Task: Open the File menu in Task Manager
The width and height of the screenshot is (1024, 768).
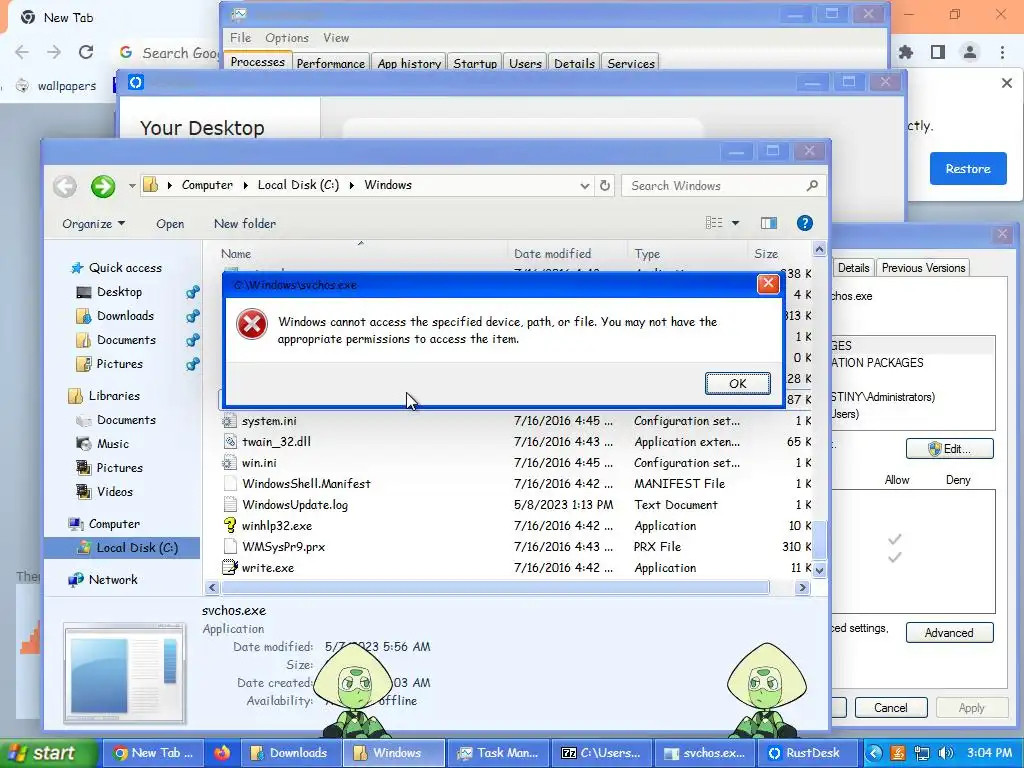Action: click(240, 38)
